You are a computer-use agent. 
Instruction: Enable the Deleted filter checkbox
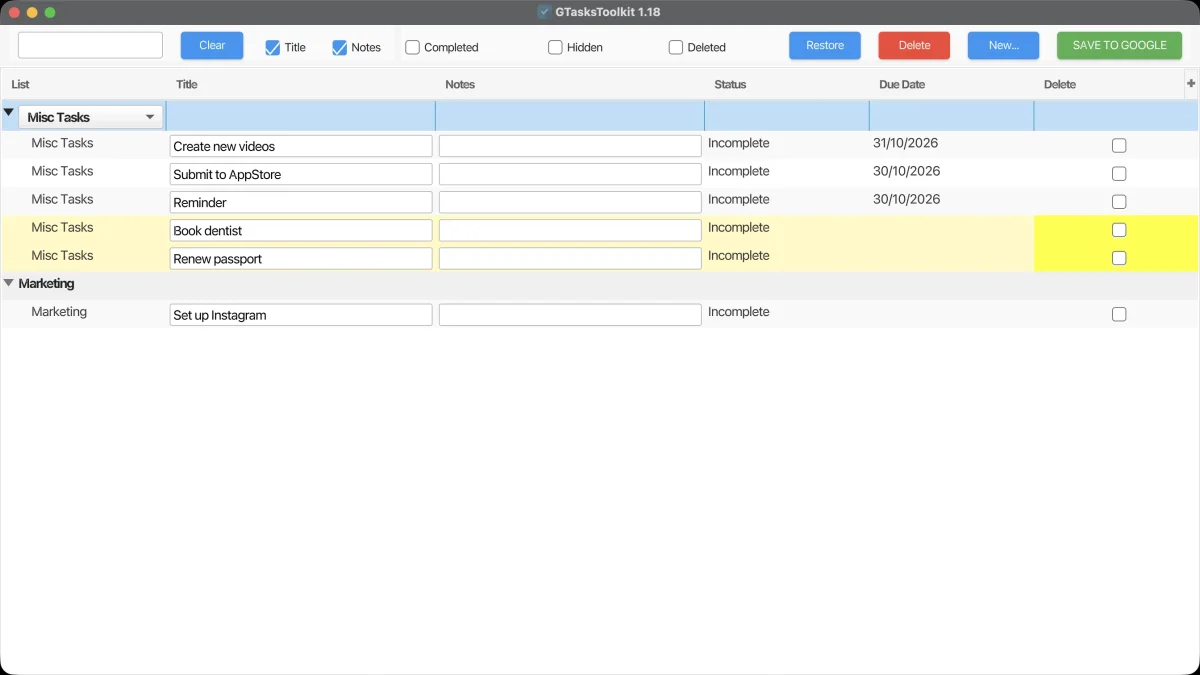click(x=676, y=47)
